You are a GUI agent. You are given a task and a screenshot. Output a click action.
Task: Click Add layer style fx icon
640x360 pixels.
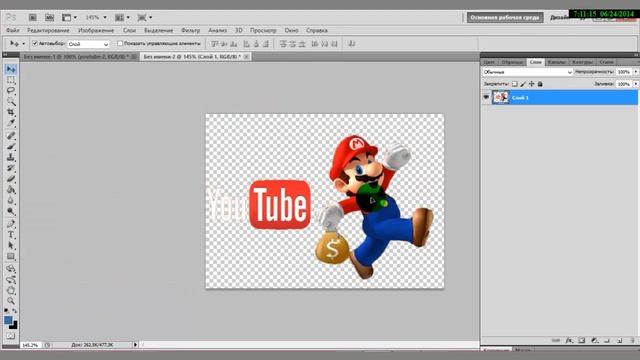tap(569, 340)
